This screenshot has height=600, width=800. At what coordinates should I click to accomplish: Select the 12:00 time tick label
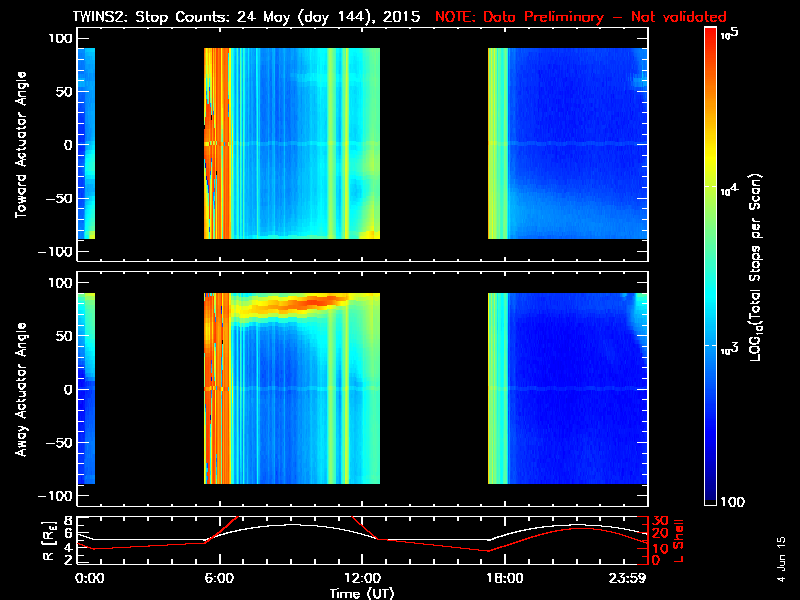(x=362, y=579)
